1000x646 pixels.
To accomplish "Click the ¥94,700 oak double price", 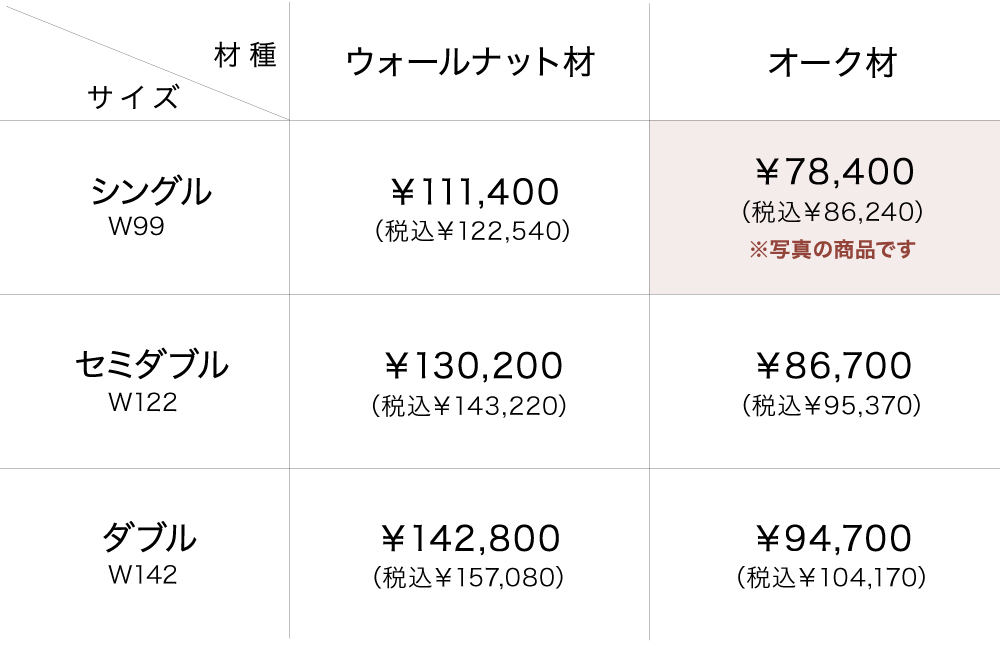I will tap(834, 539).
